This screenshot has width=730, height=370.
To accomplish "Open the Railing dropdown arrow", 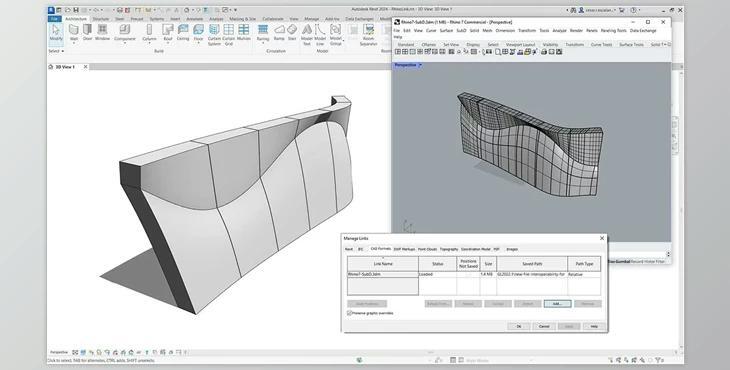I will tap(263, 42).
